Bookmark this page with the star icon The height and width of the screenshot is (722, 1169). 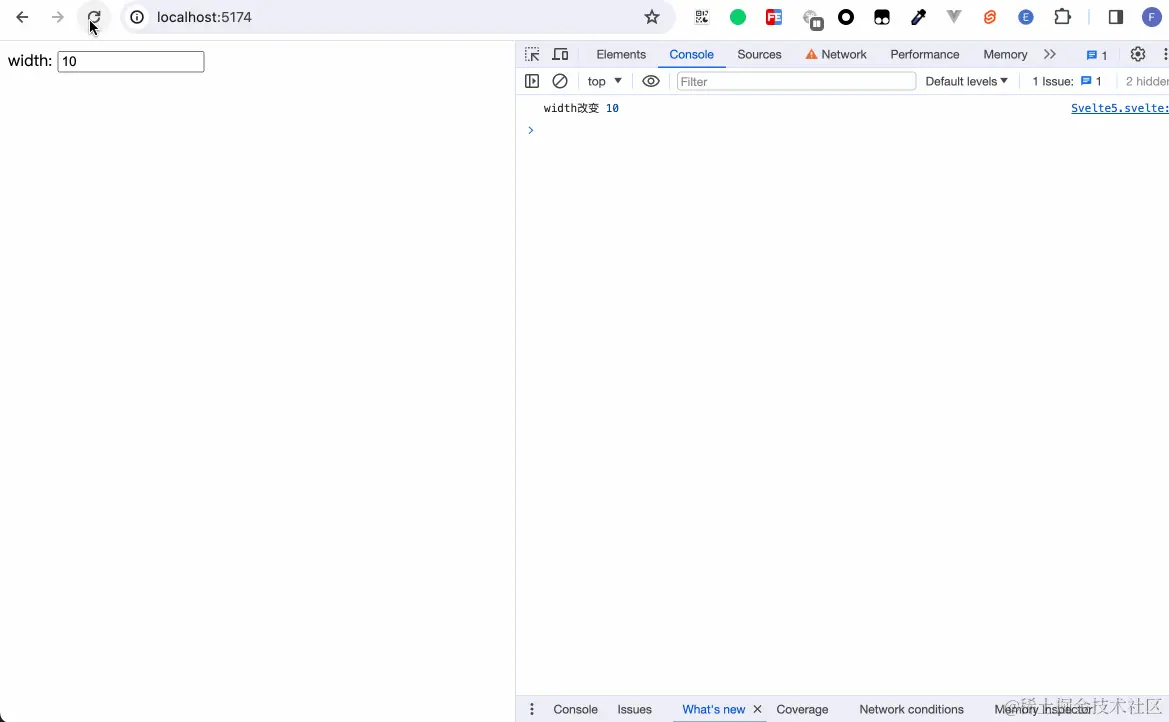point(652,17)
